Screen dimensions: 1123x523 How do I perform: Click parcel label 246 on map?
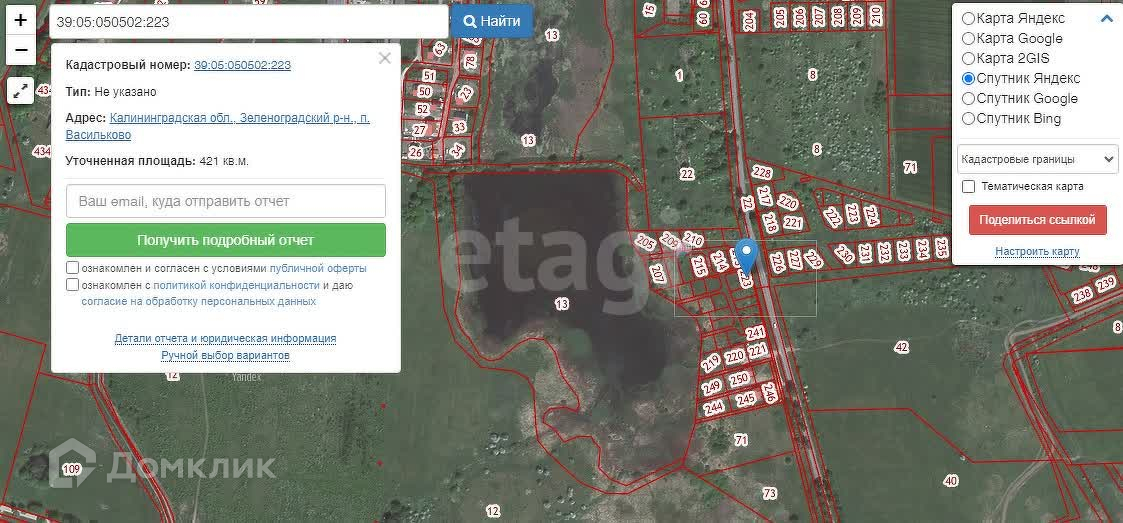[770, 392]
